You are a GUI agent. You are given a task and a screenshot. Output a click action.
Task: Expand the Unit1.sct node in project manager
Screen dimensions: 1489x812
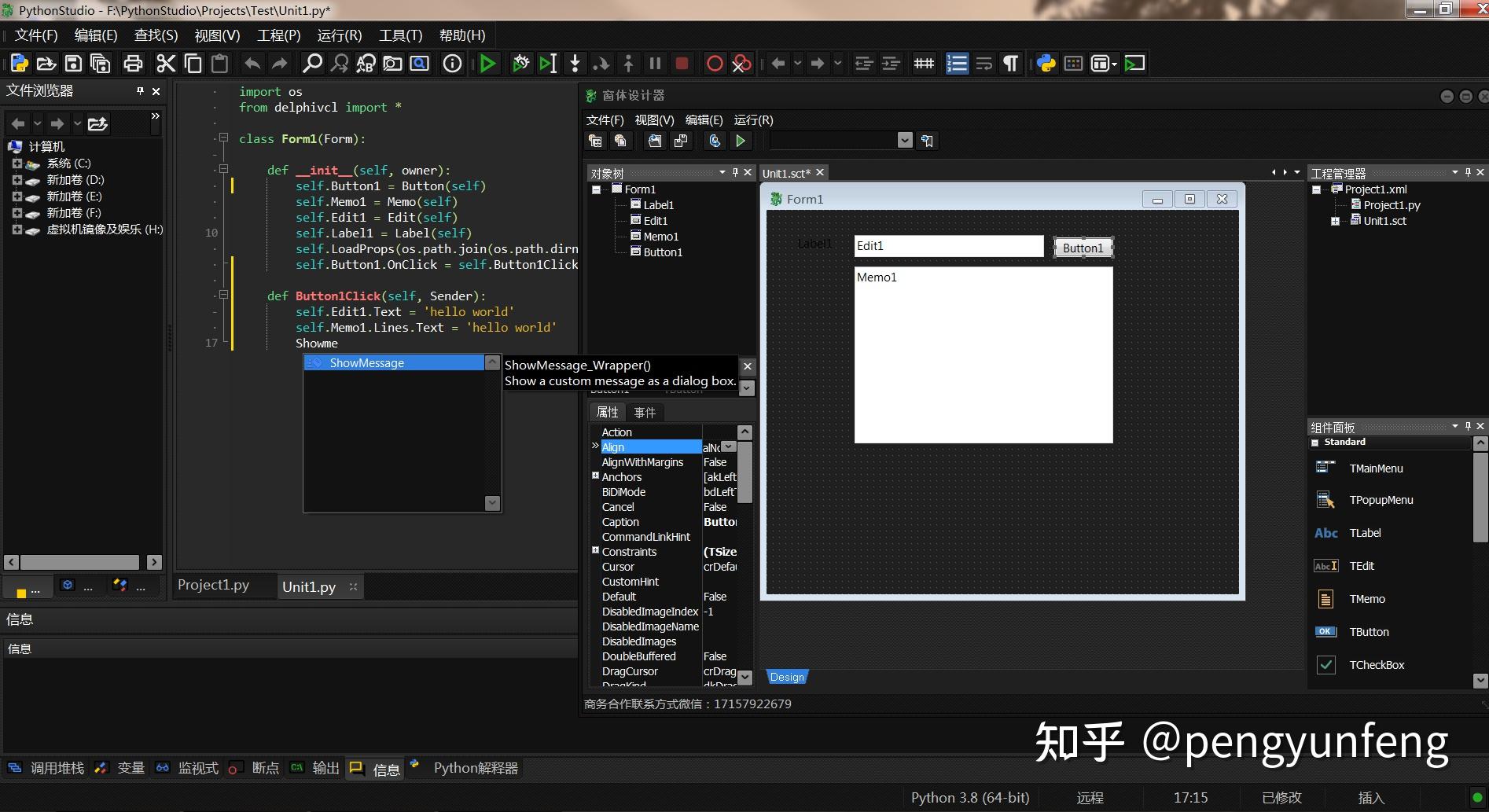pos(1334,221)
